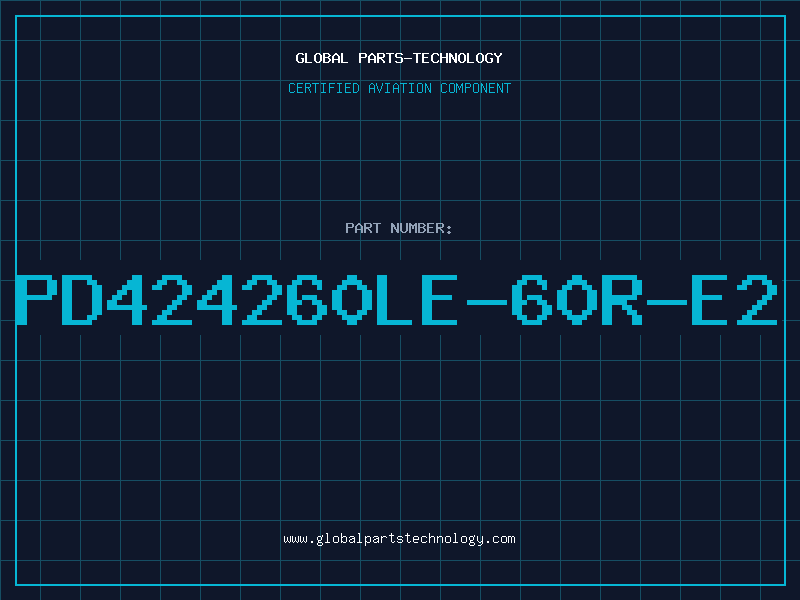The image size is (800, 600).
Task: Open the www.globalpartstechnology.com link
Action: tap(399, 539)
